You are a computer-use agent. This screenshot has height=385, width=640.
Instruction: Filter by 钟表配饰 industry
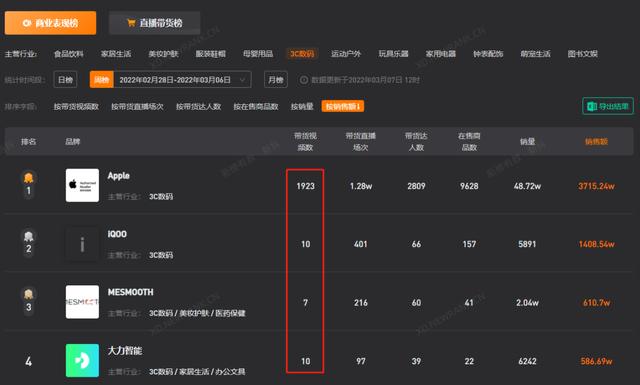pos(488,54)
